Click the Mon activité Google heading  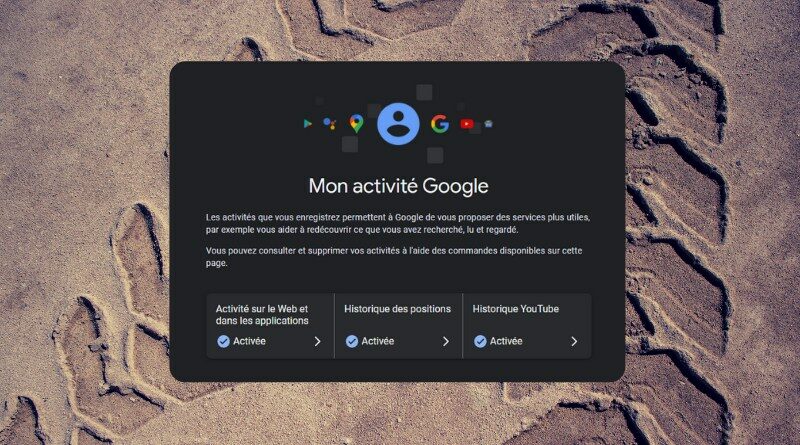coord(398,186)
